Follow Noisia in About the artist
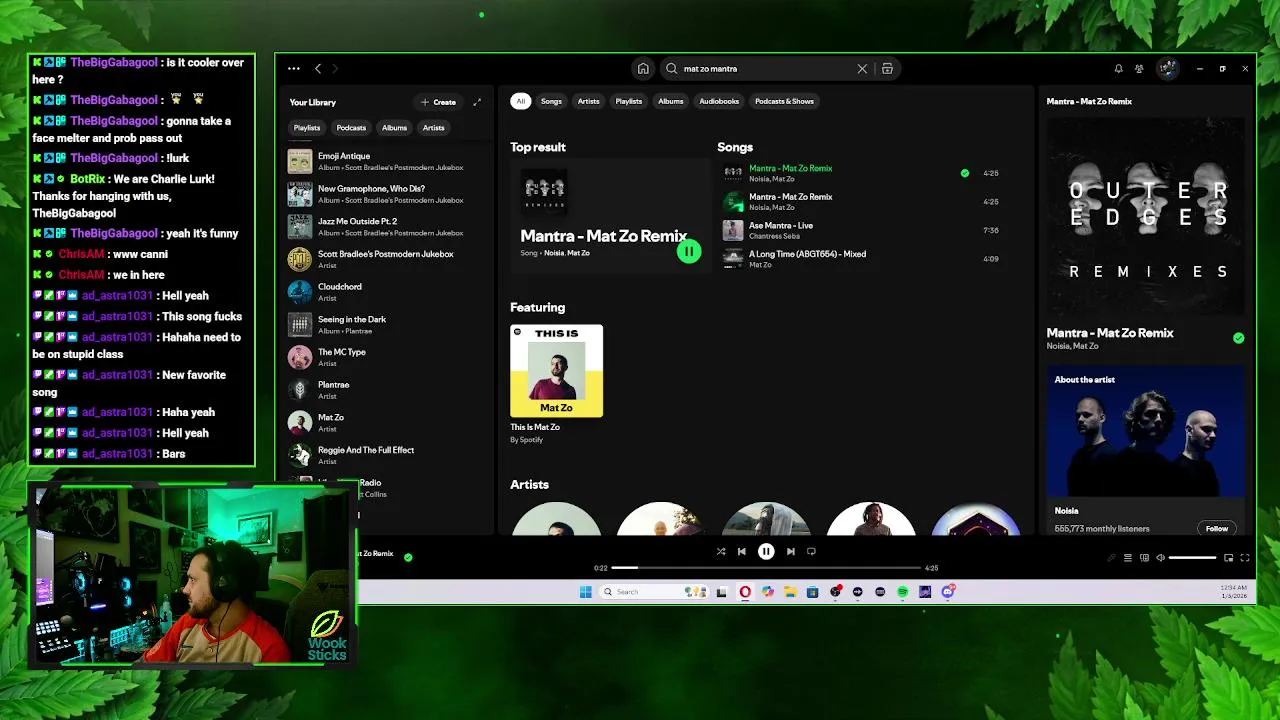 pos(1217,528)
